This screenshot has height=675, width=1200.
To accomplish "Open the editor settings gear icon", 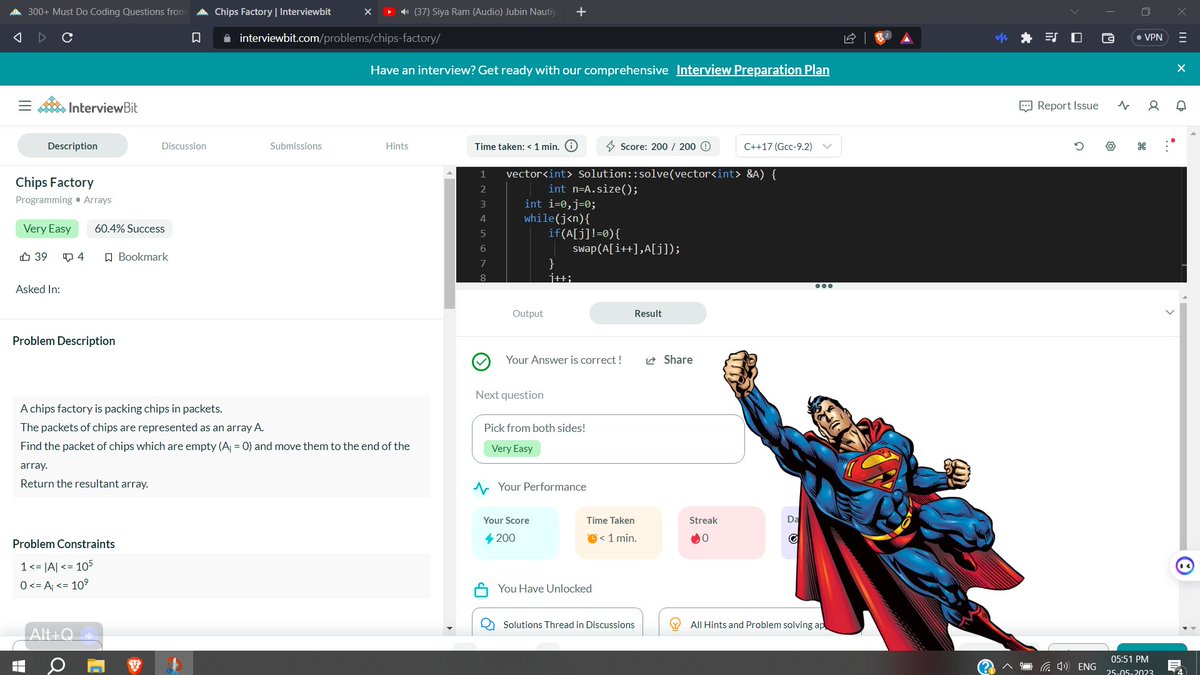I will point(1110,146).
